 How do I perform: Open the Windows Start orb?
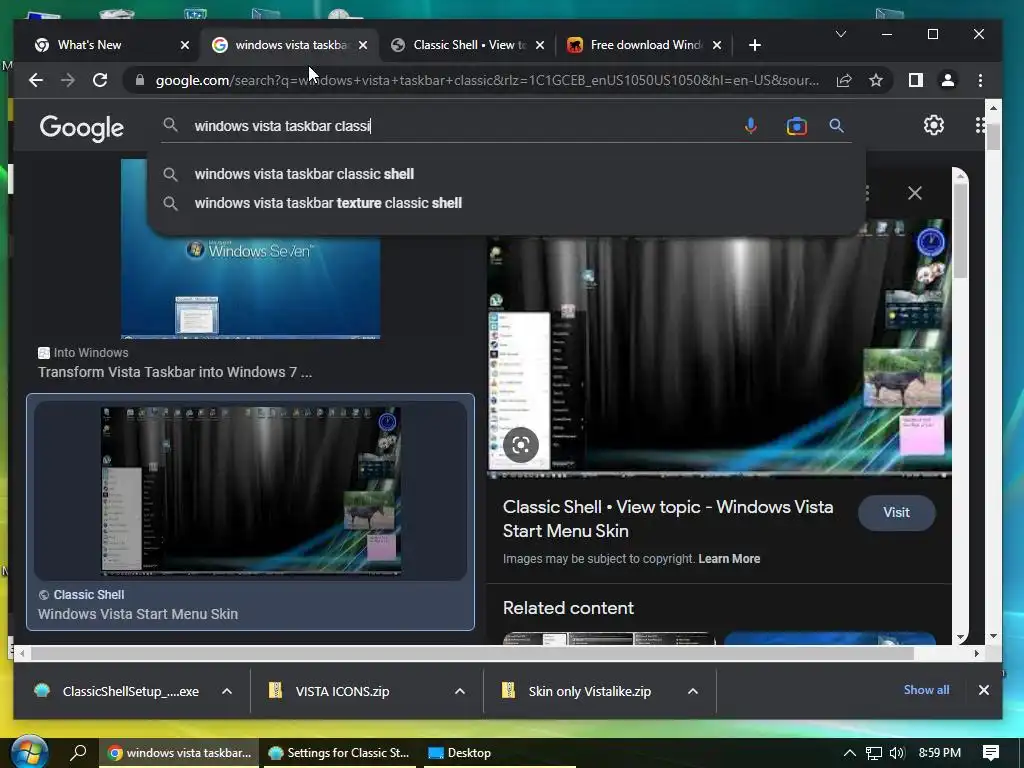pos(29,752)
